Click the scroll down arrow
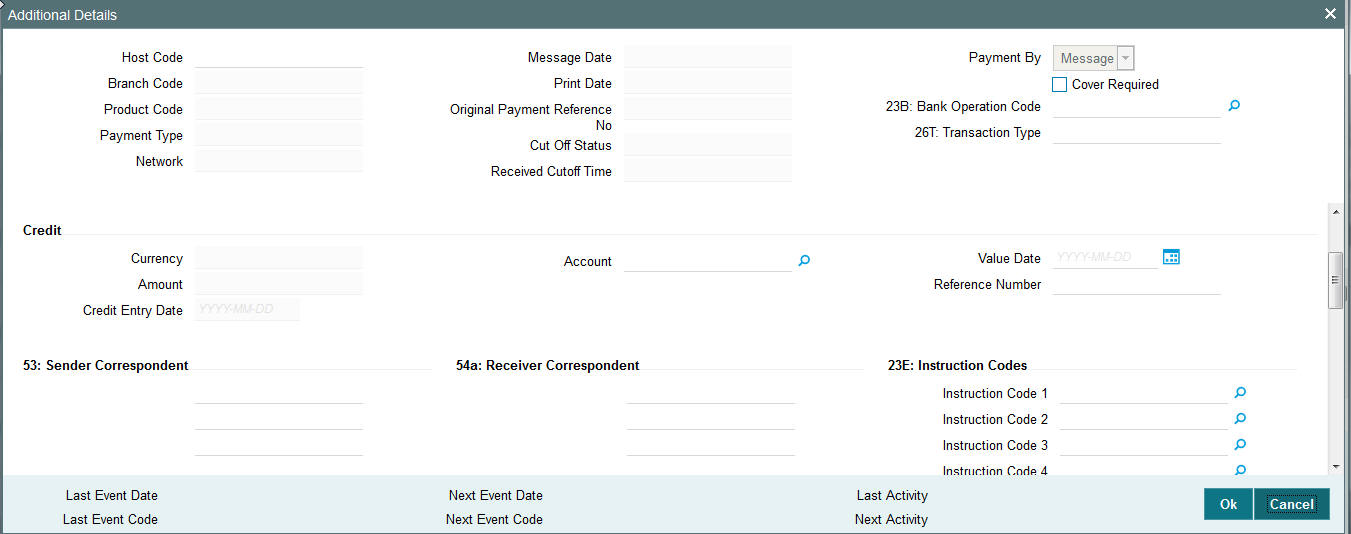Viewport: 1351px width, 534px height. pos(1336,466)
